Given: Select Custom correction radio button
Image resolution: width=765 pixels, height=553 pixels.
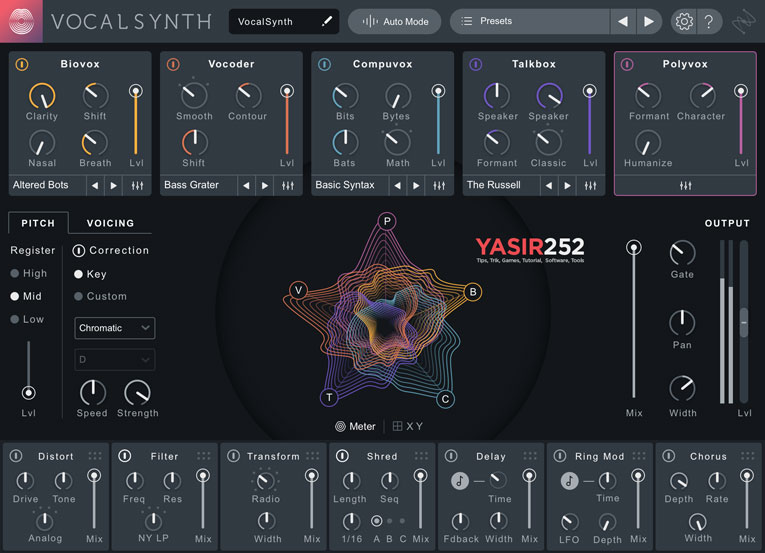Looking at the screenshot, I should point(78,296).
